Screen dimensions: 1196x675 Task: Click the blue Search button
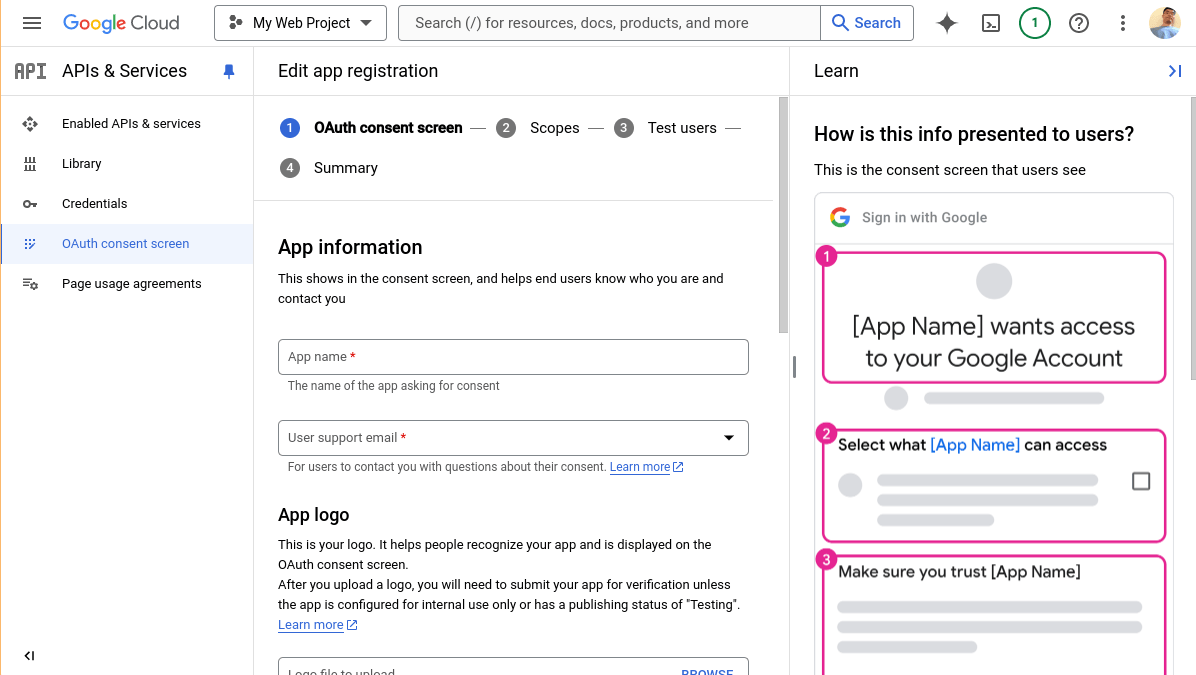coord(866,23)
